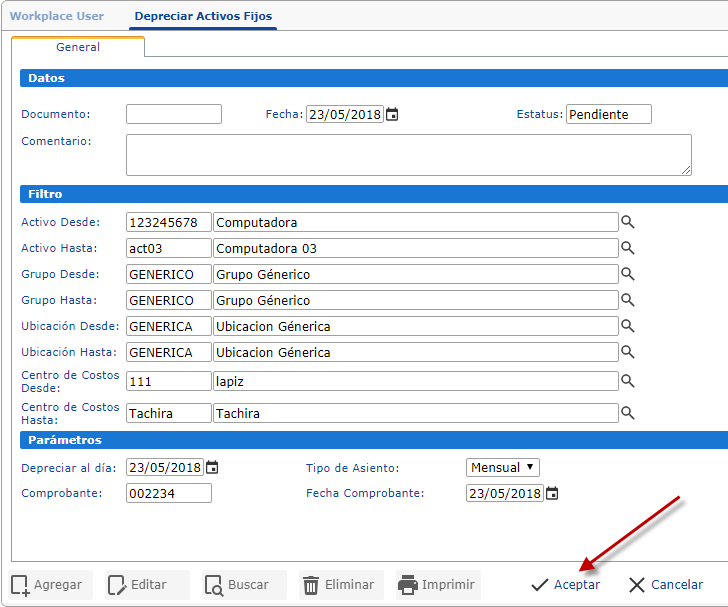Screen dimensions: 728x607
Task: Expand the Tipo de Asiento dropdown
Action: tap(503, 468)
